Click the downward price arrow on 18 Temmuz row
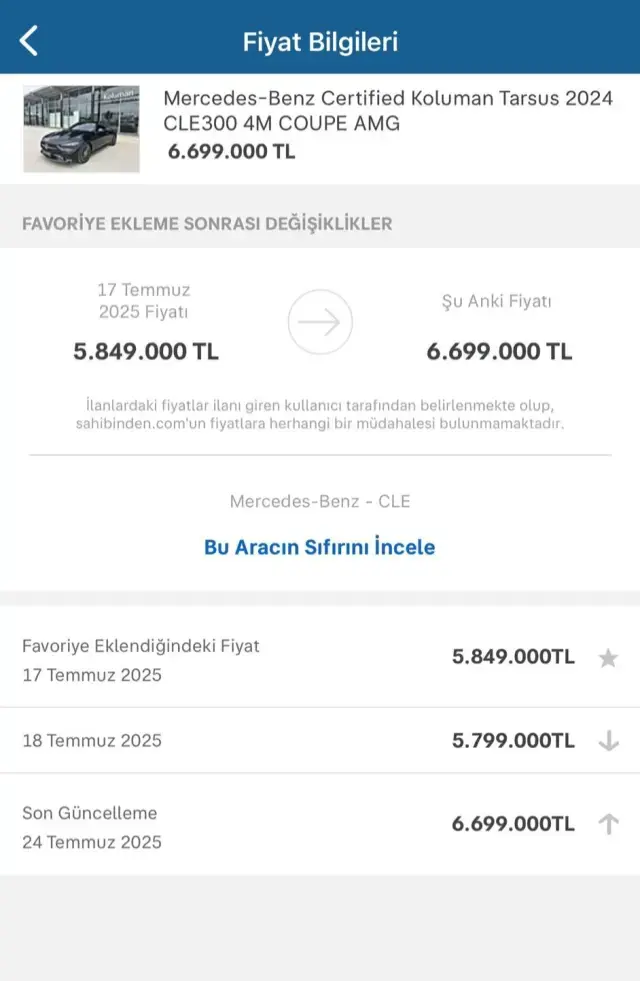640x981 pixels. pyautogui.click(x=610, y=741)
